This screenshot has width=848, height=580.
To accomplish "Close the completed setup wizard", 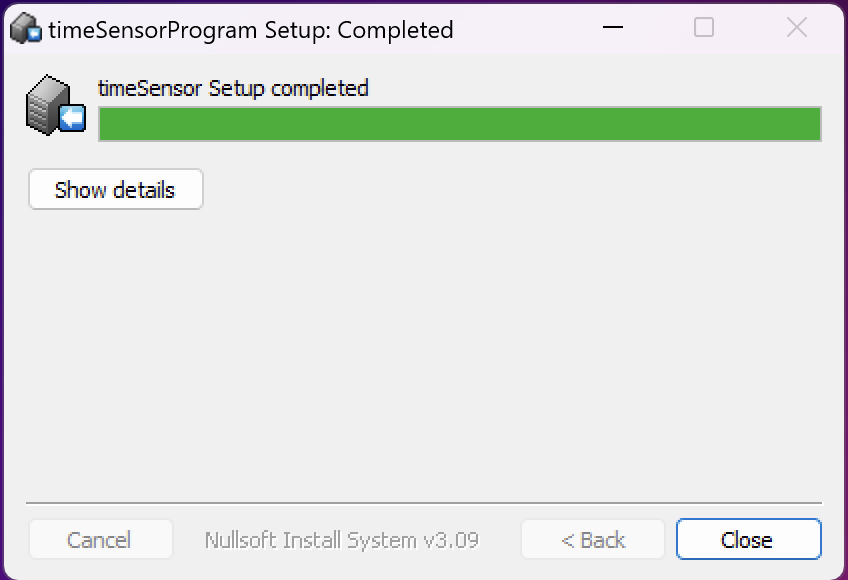I will pos(748,539).
